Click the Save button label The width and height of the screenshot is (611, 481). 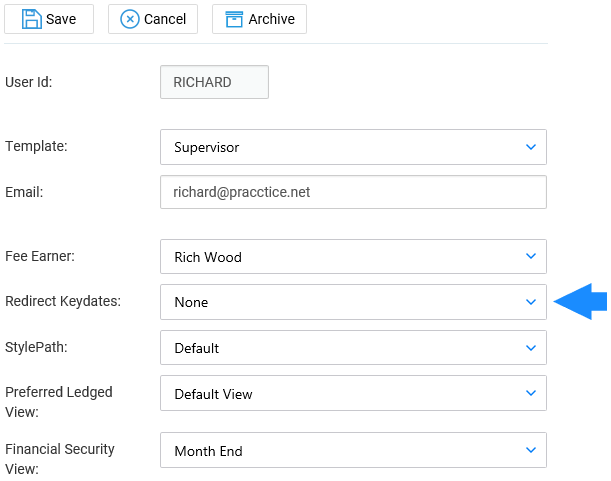point(61,19)
